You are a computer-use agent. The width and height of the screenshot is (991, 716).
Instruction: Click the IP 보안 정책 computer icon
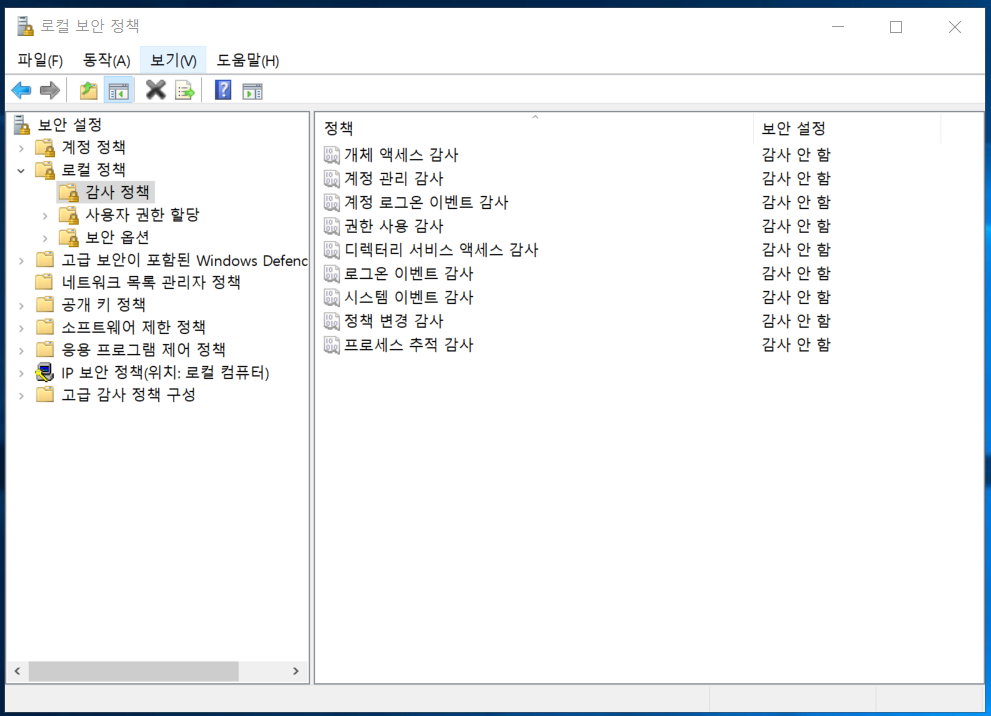(45, 372)
